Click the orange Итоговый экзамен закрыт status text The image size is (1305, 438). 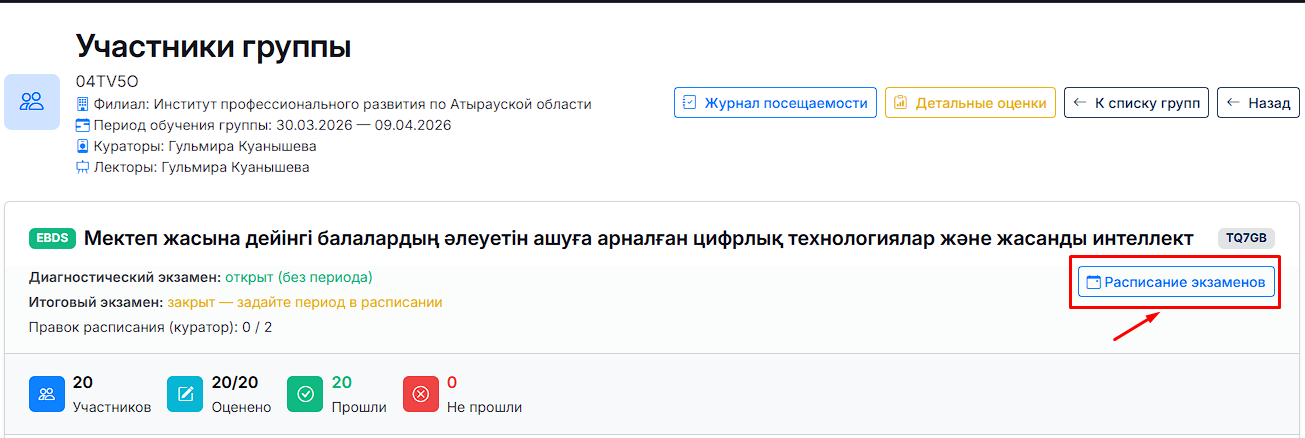[304, 302]
